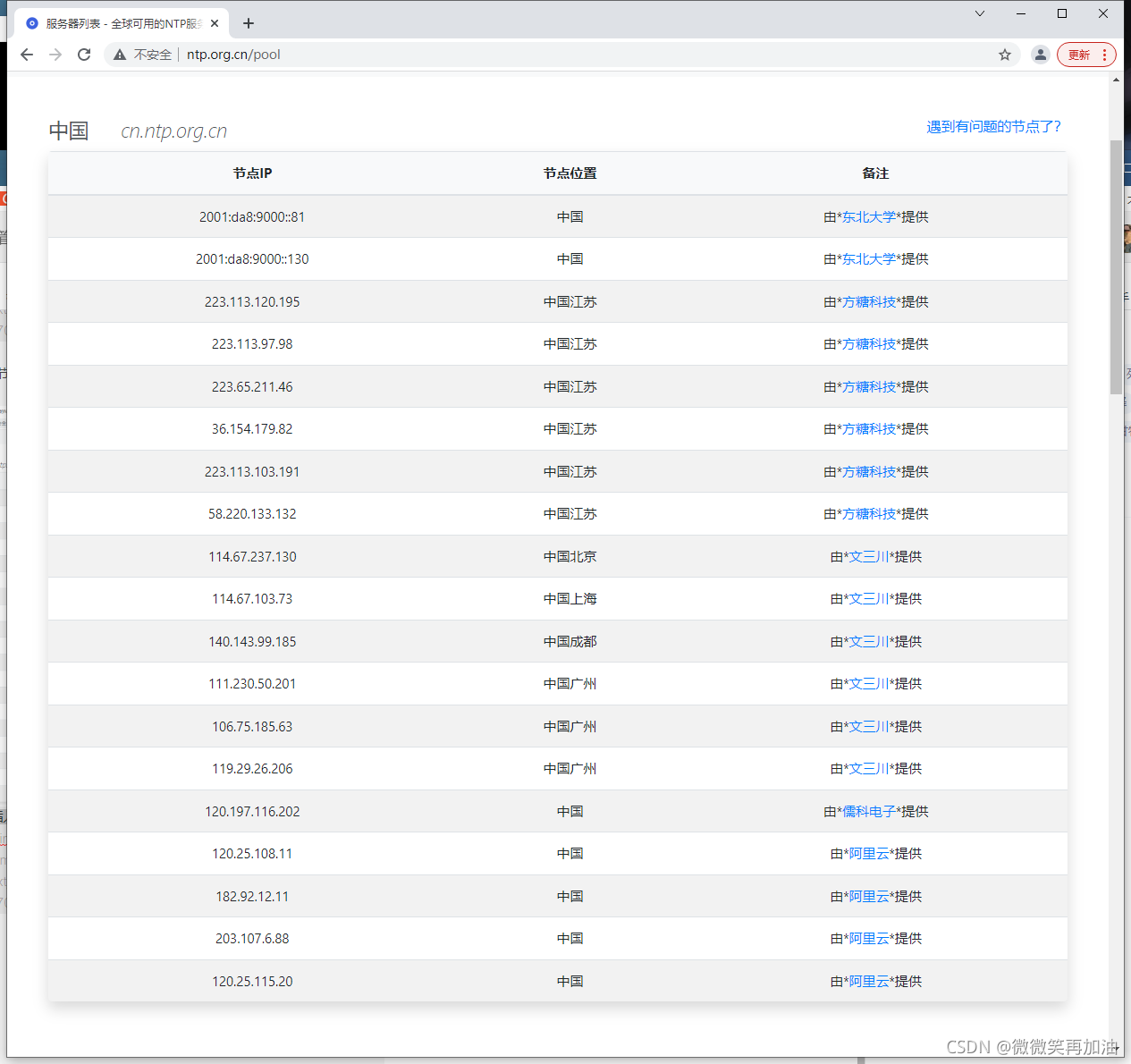Open 东北大学 link in 2001:da8:9000::81 row
The image size is (1131, 1064).
pyautogui.click(x=869, y=216)
